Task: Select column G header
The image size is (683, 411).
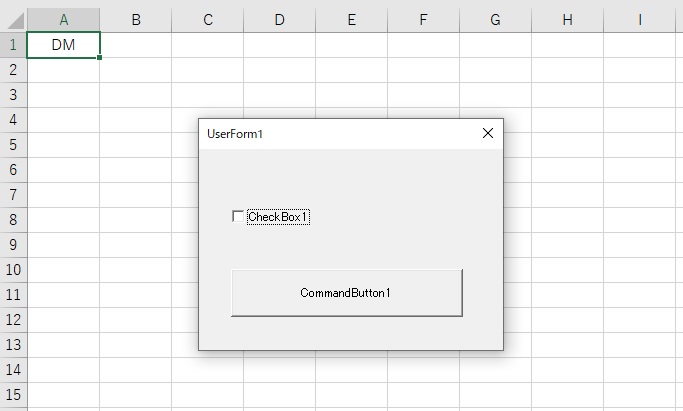Action: click(495, 20)
